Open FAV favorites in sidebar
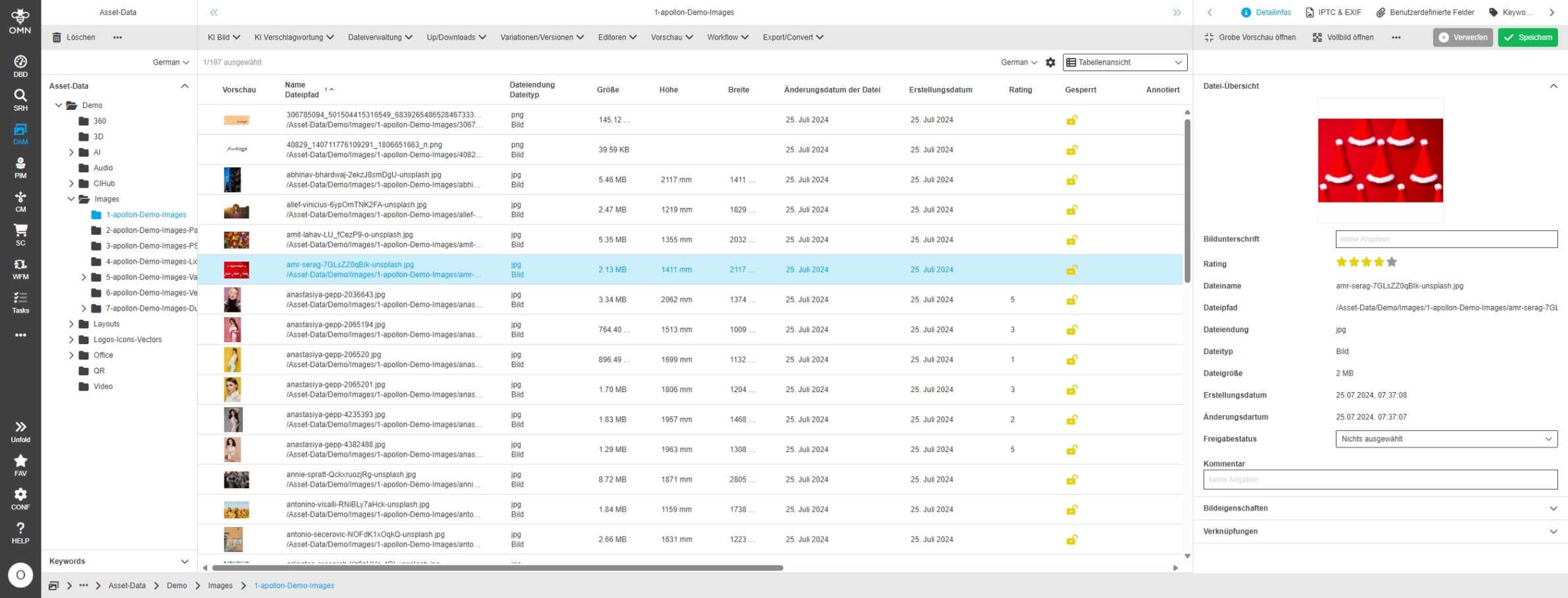The height and width of the screenshot is (598, 1568). coord(20,464)
